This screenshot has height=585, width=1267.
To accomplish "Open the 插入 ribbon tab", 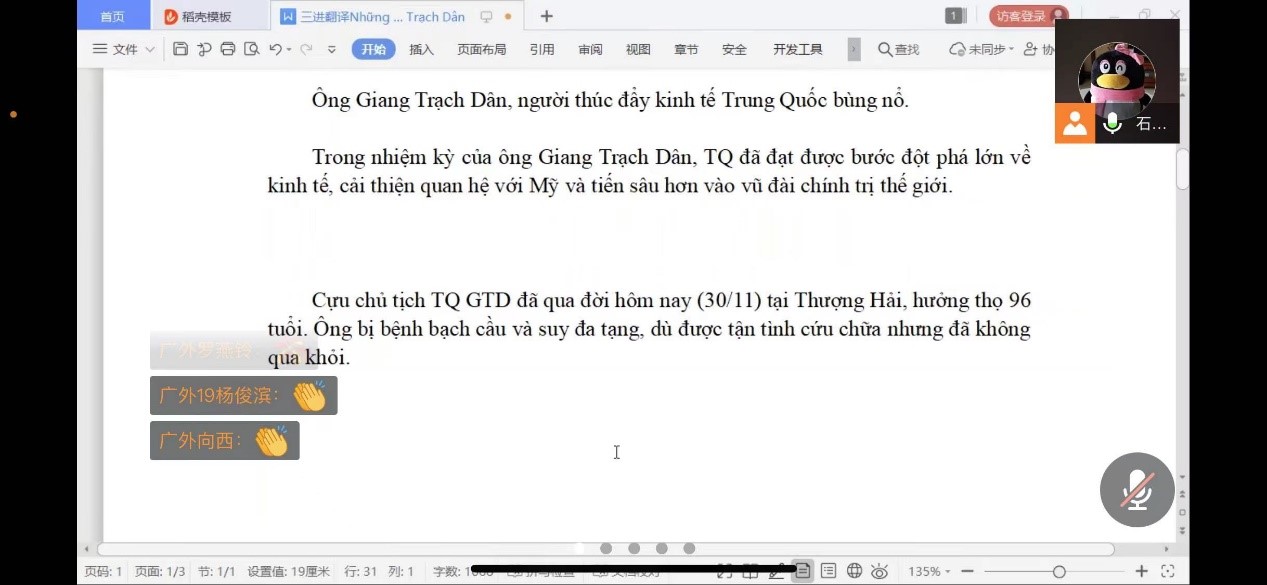I will pos(421,49).
